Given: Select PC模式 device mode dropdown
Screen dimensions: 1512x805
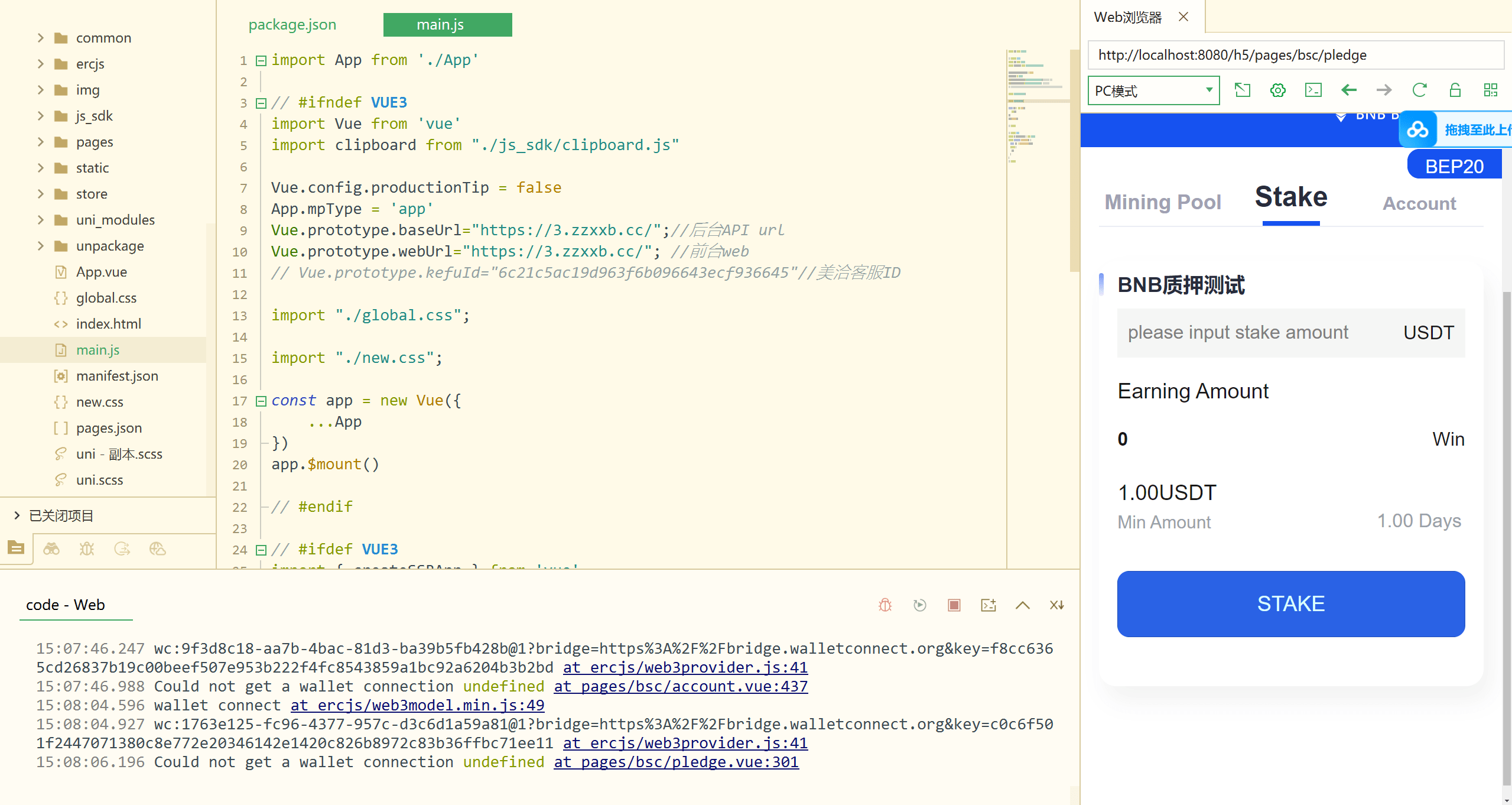Looking at the screenshot, I should (1153, 91).
